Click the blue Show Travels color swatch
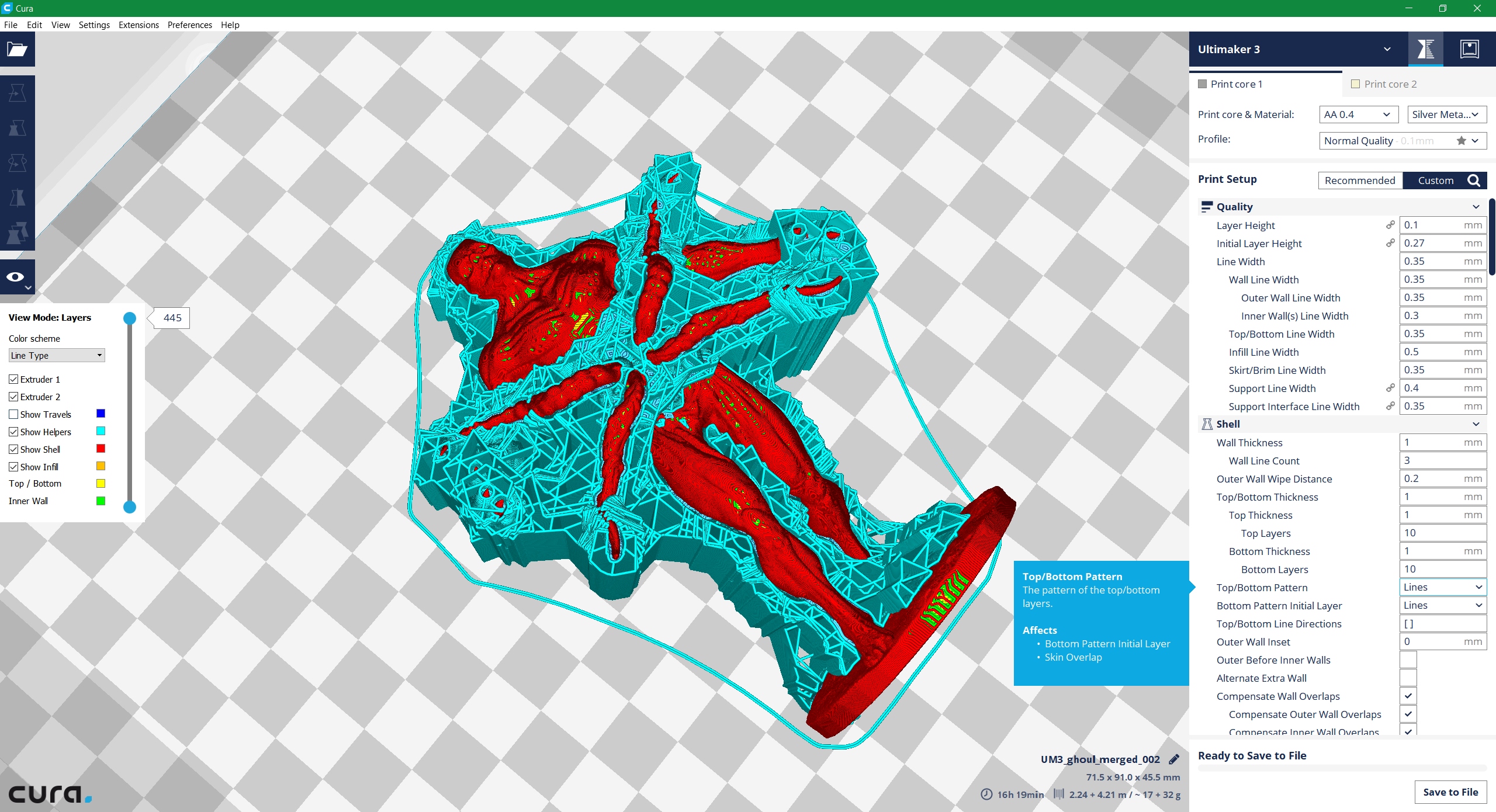 101,414
